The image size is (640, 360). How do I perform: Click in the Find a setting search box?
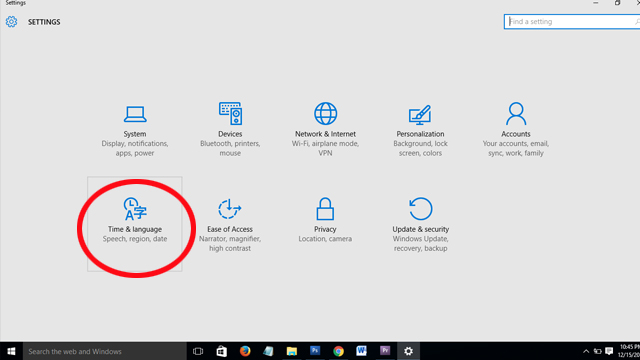[x=572, y=22]
